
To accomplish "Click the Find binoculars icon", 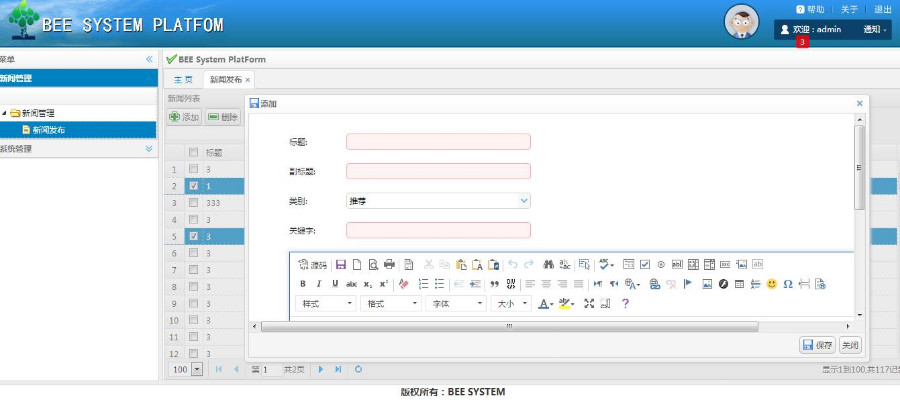I will pyautogui.click(x=548, y=265).
